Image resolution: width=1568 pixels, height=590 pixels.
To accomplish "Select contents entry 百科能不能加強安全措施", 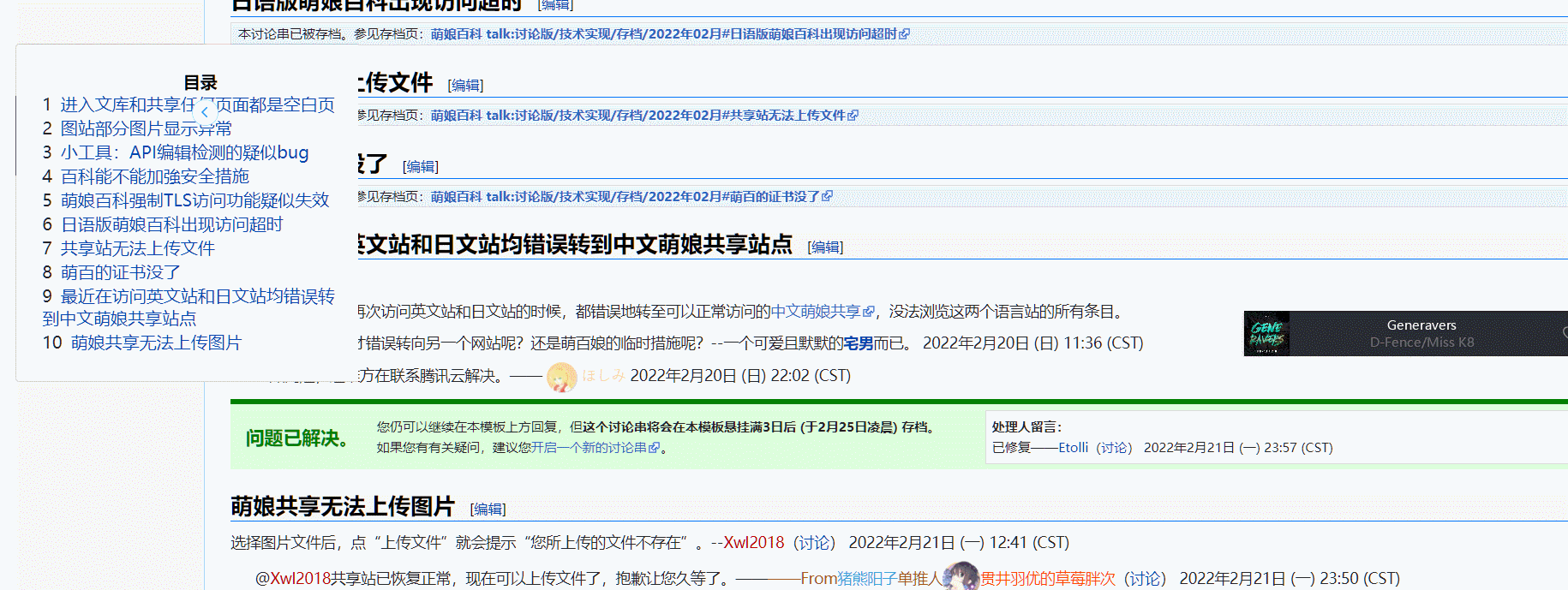I will pyautogui.click(x=154, y=176).
